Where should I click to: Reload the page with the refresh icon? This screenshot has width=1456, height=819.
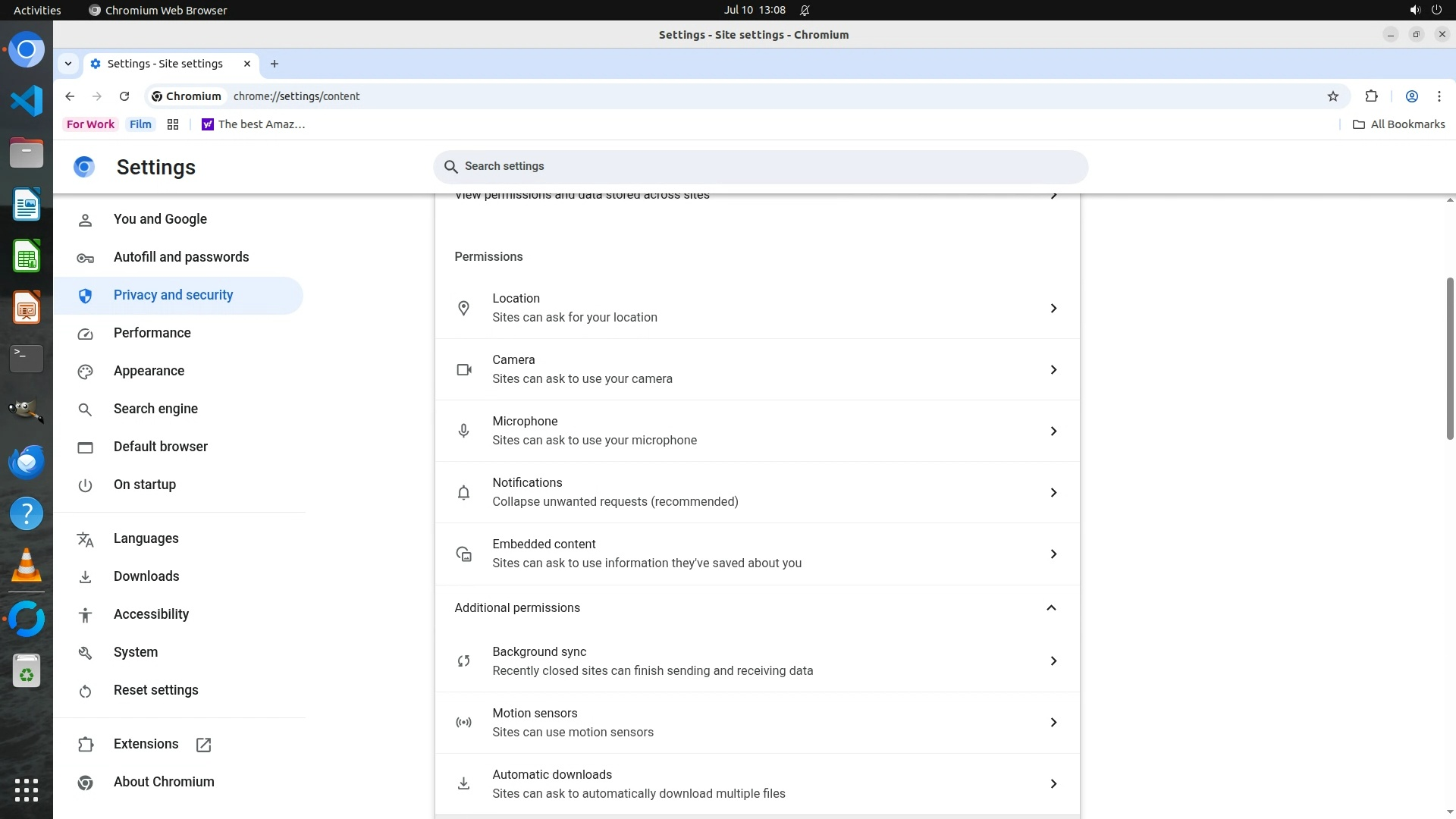point(124,96)
